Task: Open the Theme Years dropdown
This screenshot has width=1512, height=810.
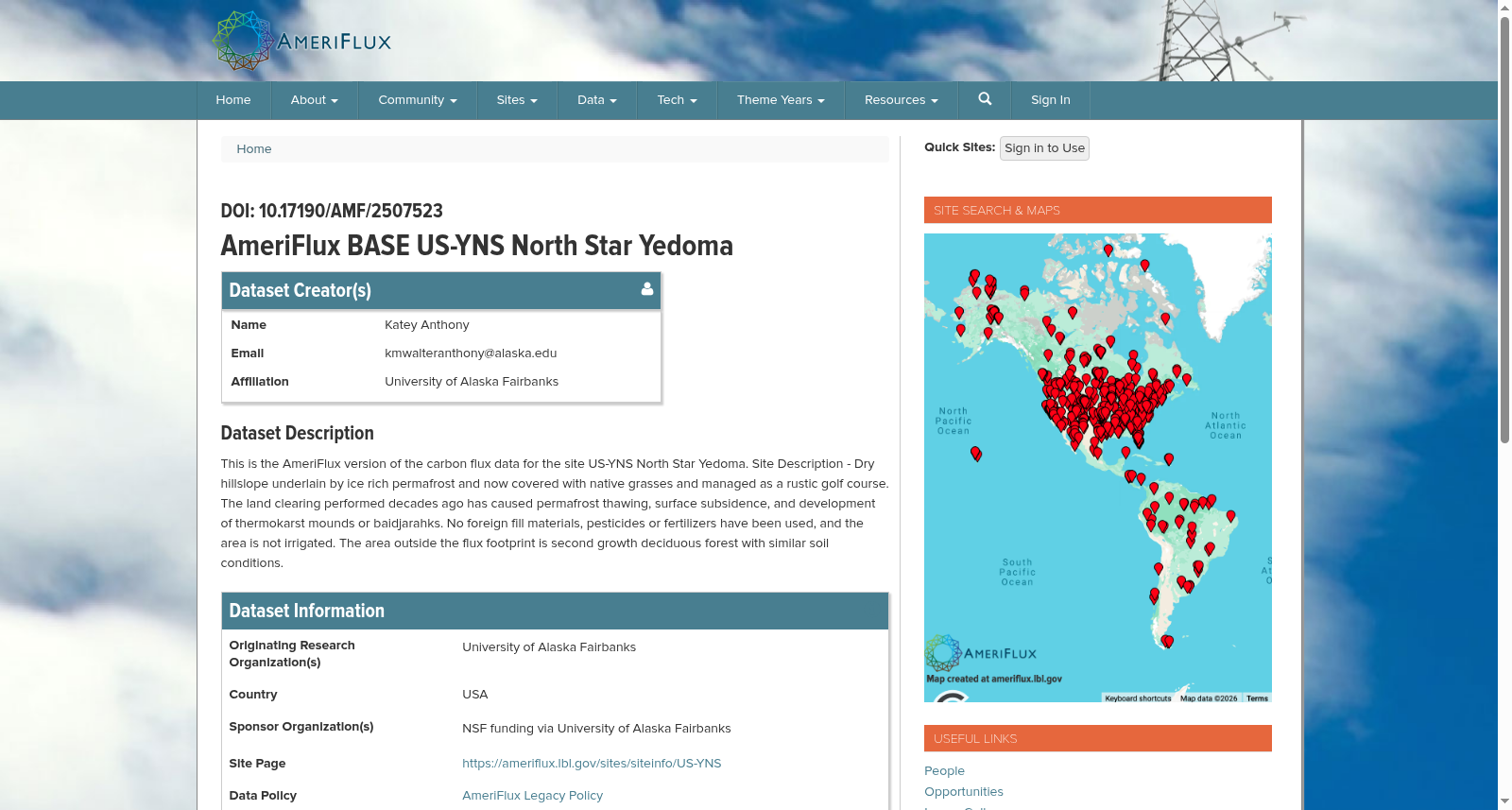Action: click(781, 100)
